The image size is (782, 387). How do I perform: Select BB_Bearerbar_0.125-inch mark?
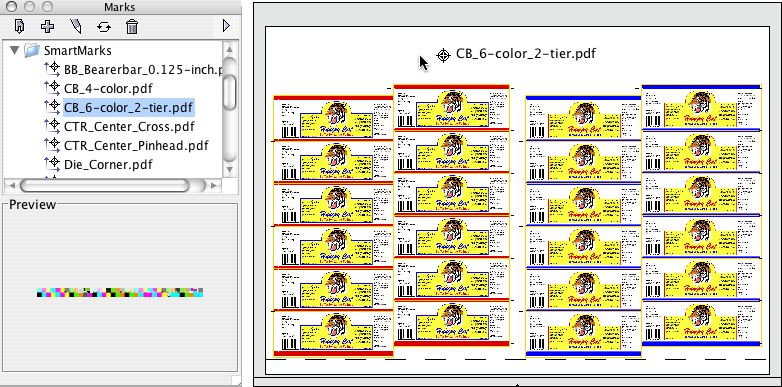point(142,69)
